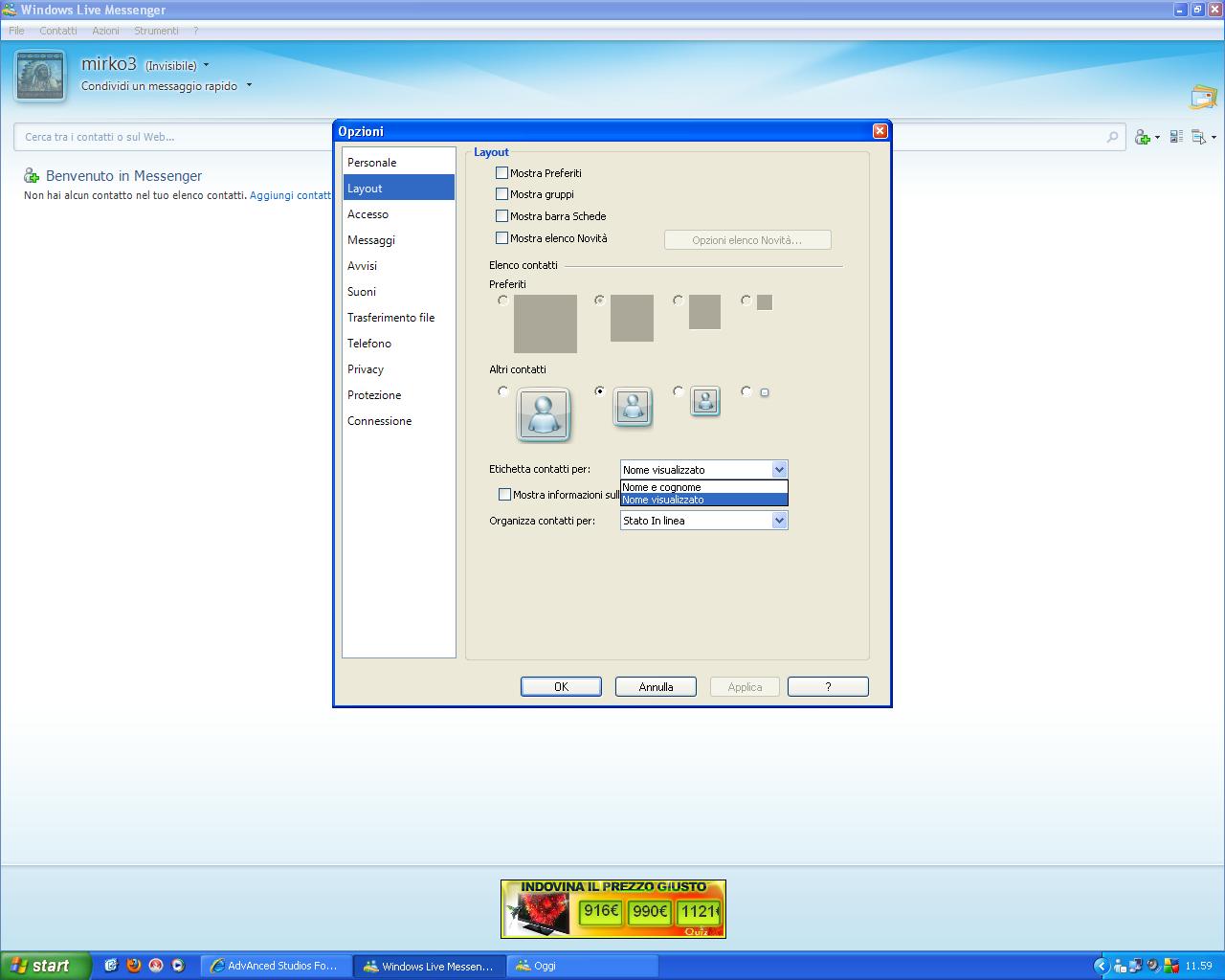Open the status dropdown next to Invisibile
The image size is (1225, 980).
207,66
